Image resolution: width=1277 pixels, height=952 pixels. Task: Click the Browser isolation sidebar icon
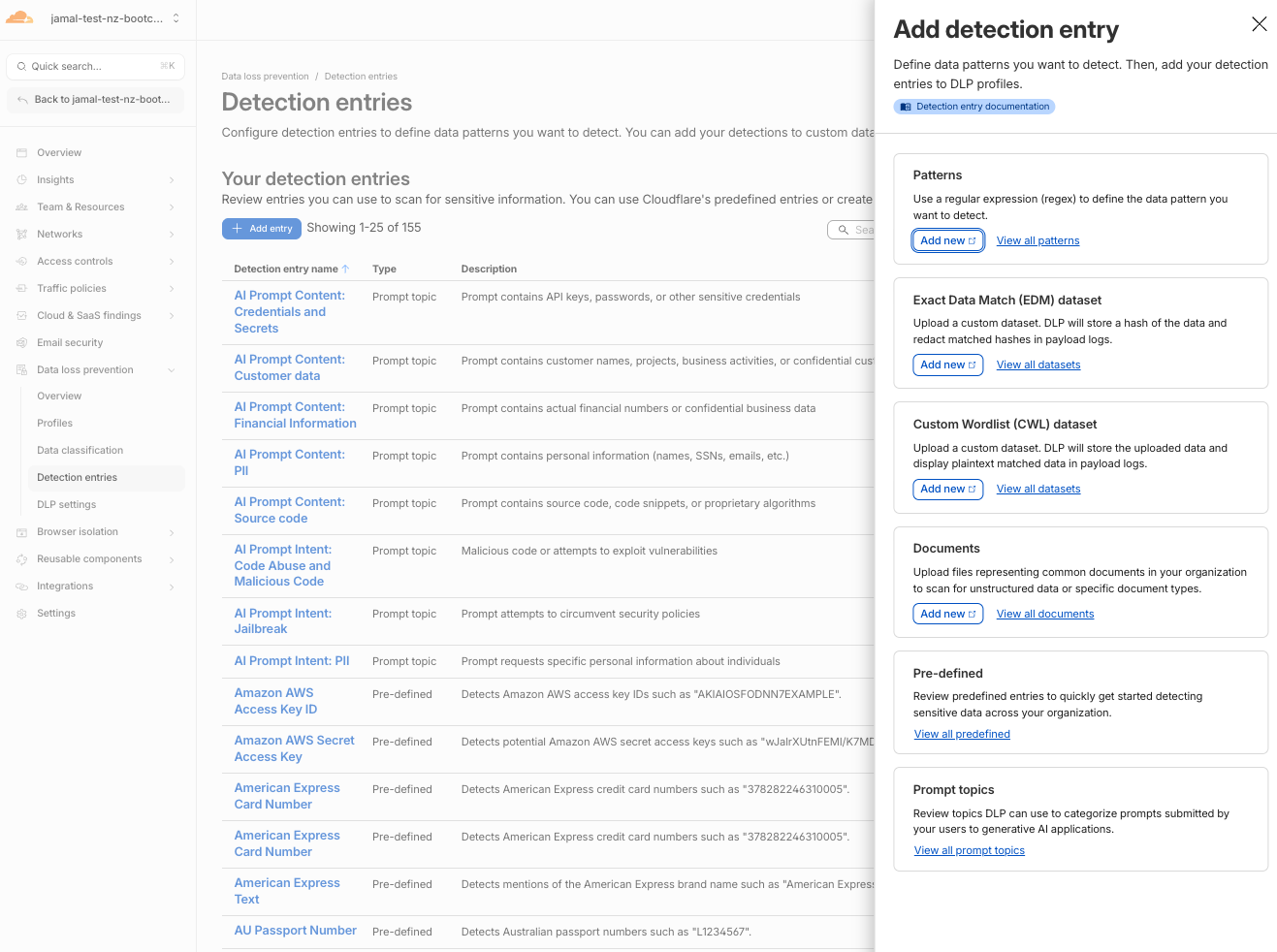21,531
